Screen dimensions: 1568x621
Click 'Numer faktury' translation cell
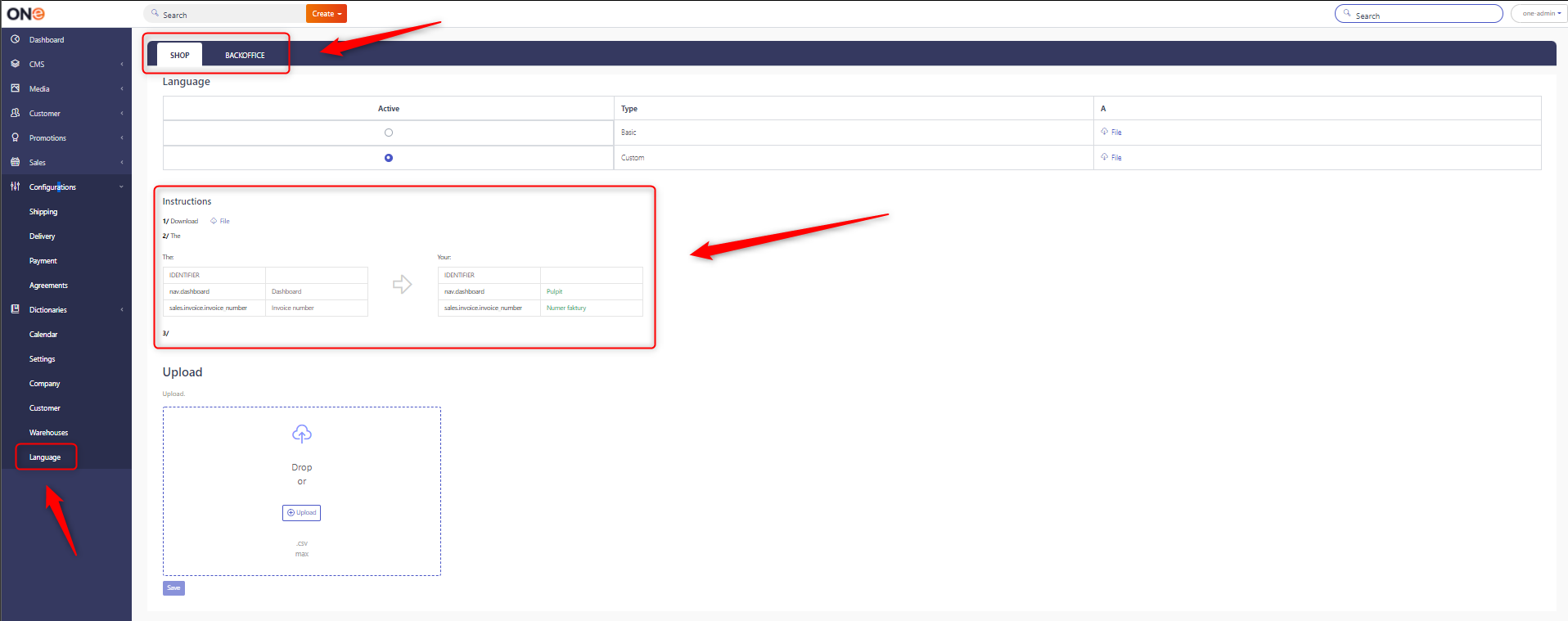pyautogui.click(x=592, y=308)
